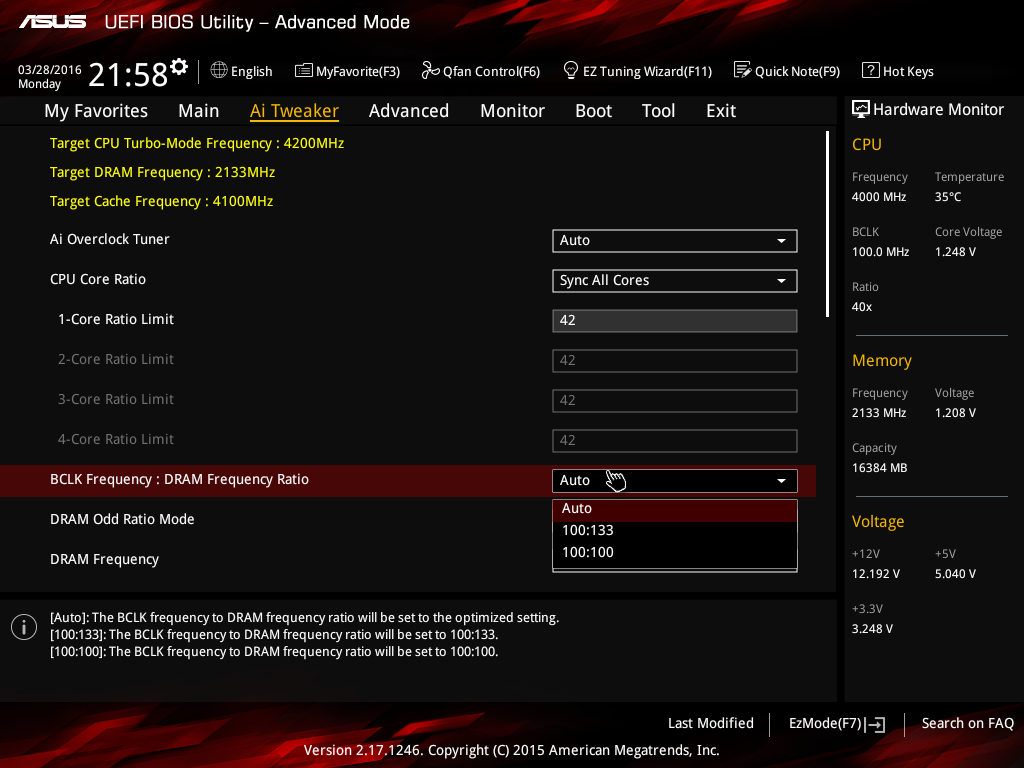
Task: Select the DRAM Frequency row
Action: click(104, 560)
